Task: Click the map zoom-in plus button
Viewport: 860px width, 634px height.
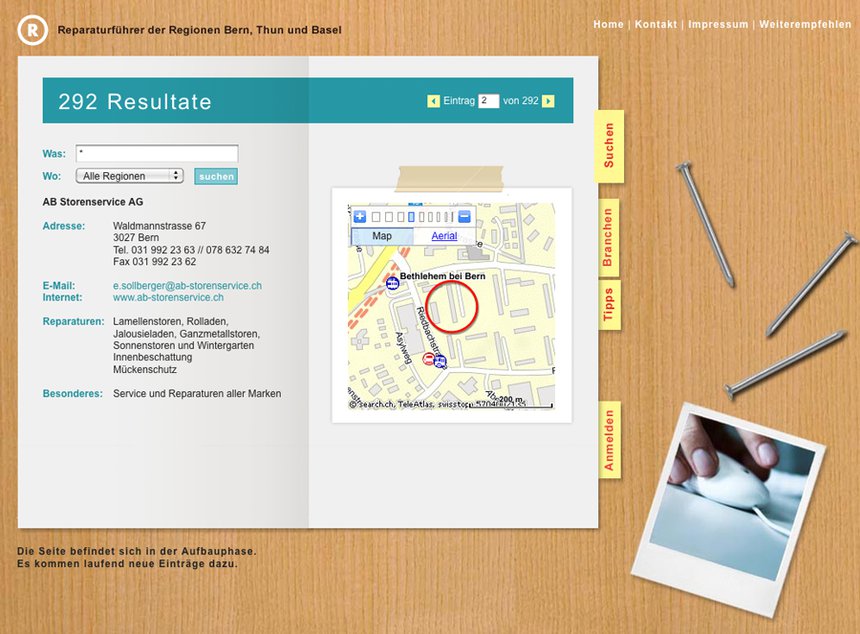Action: point(360,216)
